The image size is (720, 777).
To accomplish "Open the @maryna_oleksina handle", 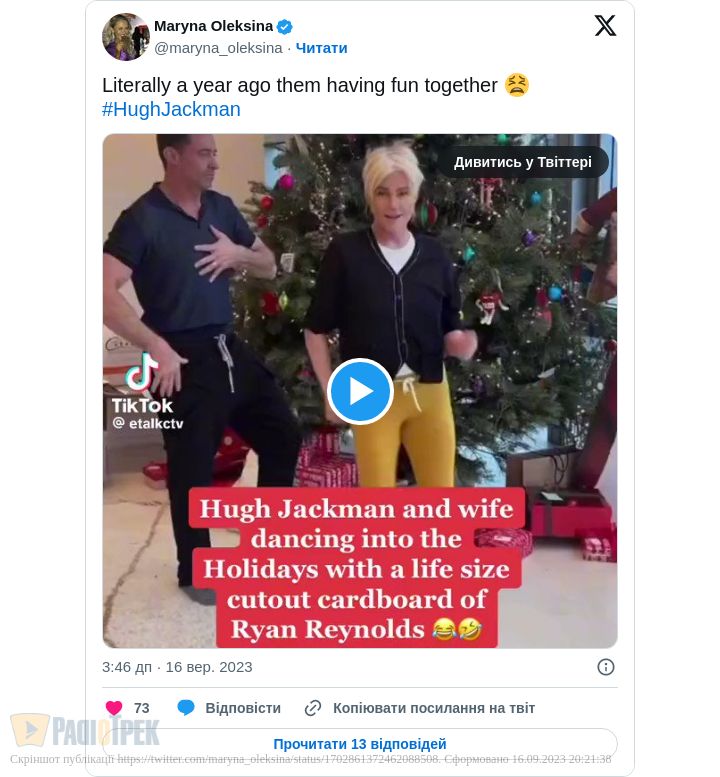I will (x=218, y=48).
